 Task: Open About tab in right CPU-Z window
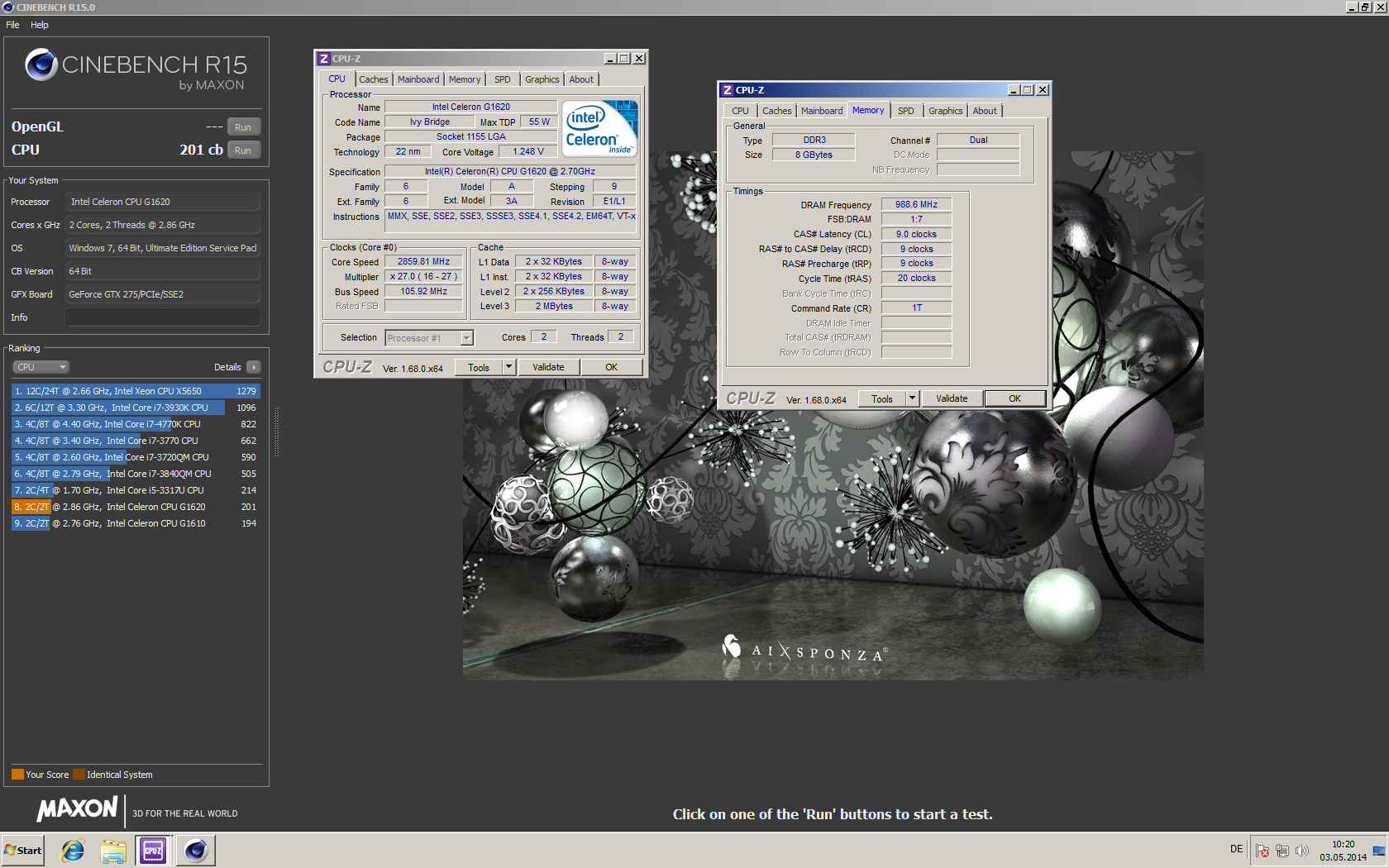985,111
